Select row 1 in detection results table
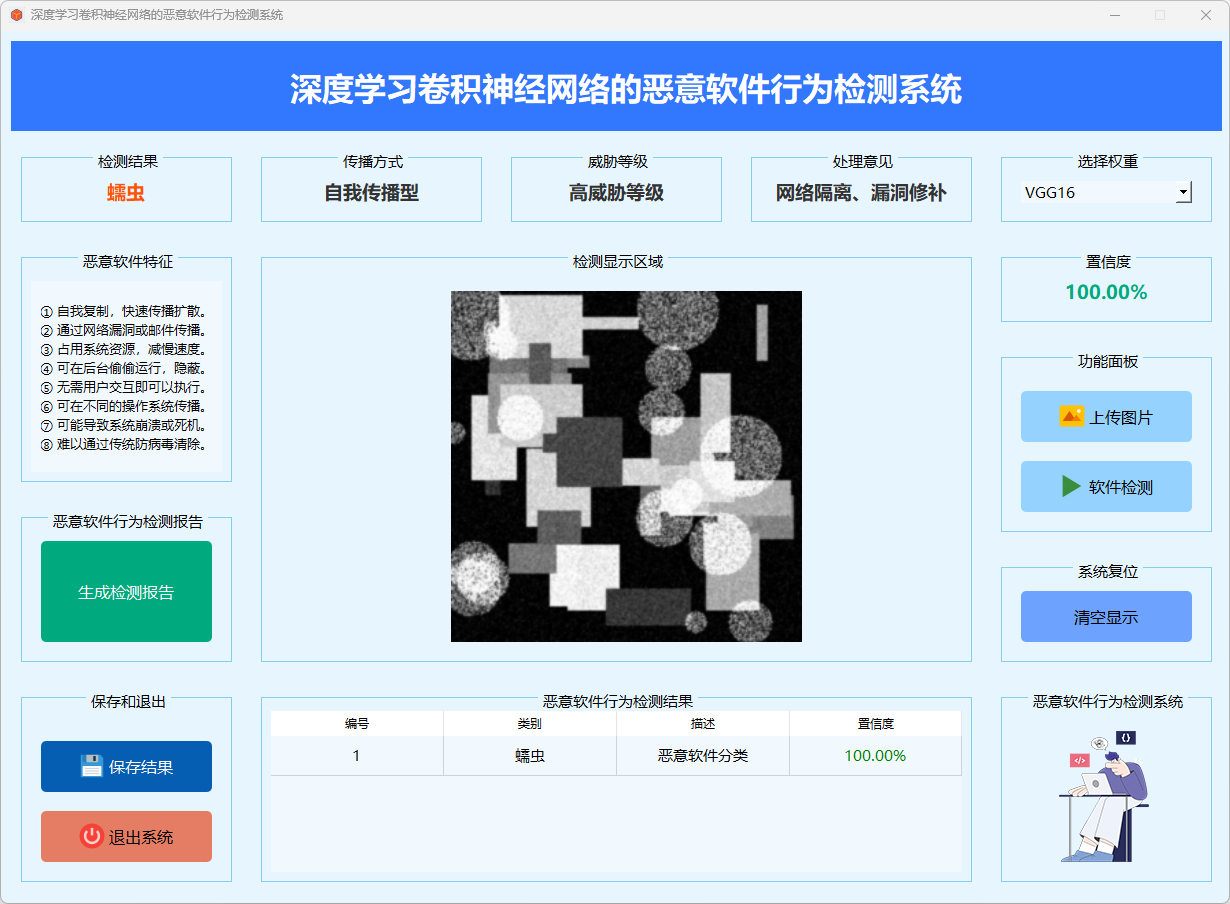The height and width of the screenshot is (904, 1230). point(357,756)
